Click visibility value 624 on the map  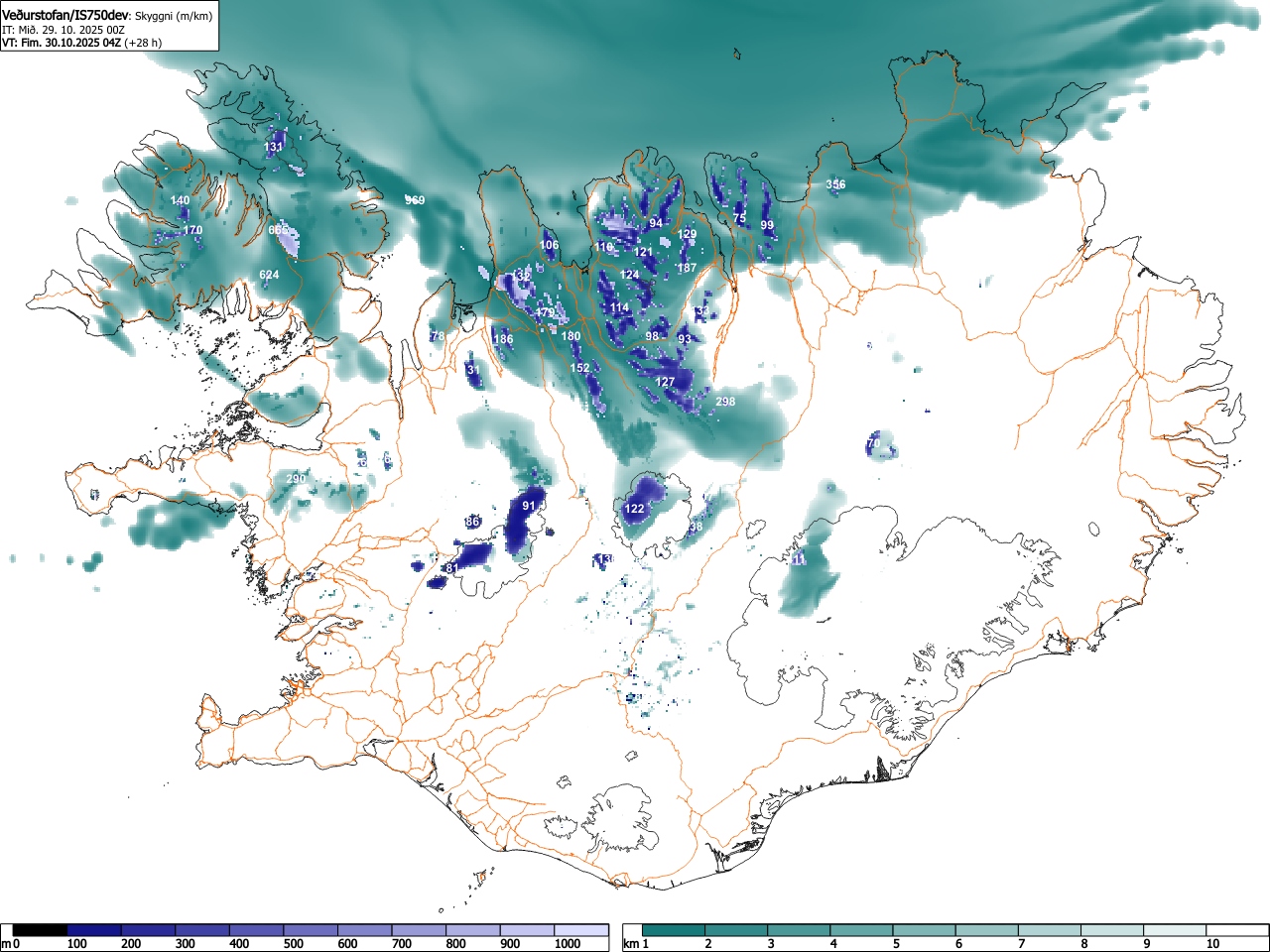point(269,275)
